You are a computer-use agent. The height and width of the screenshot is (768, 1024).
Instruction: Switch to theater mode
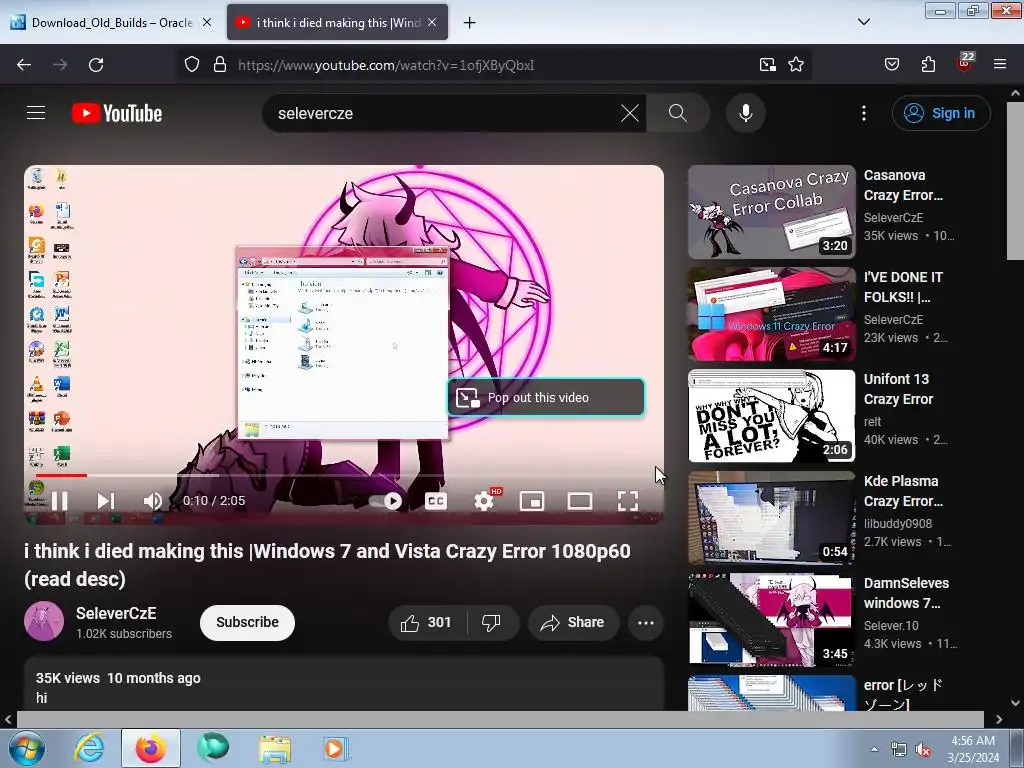(x=580, y=501)
